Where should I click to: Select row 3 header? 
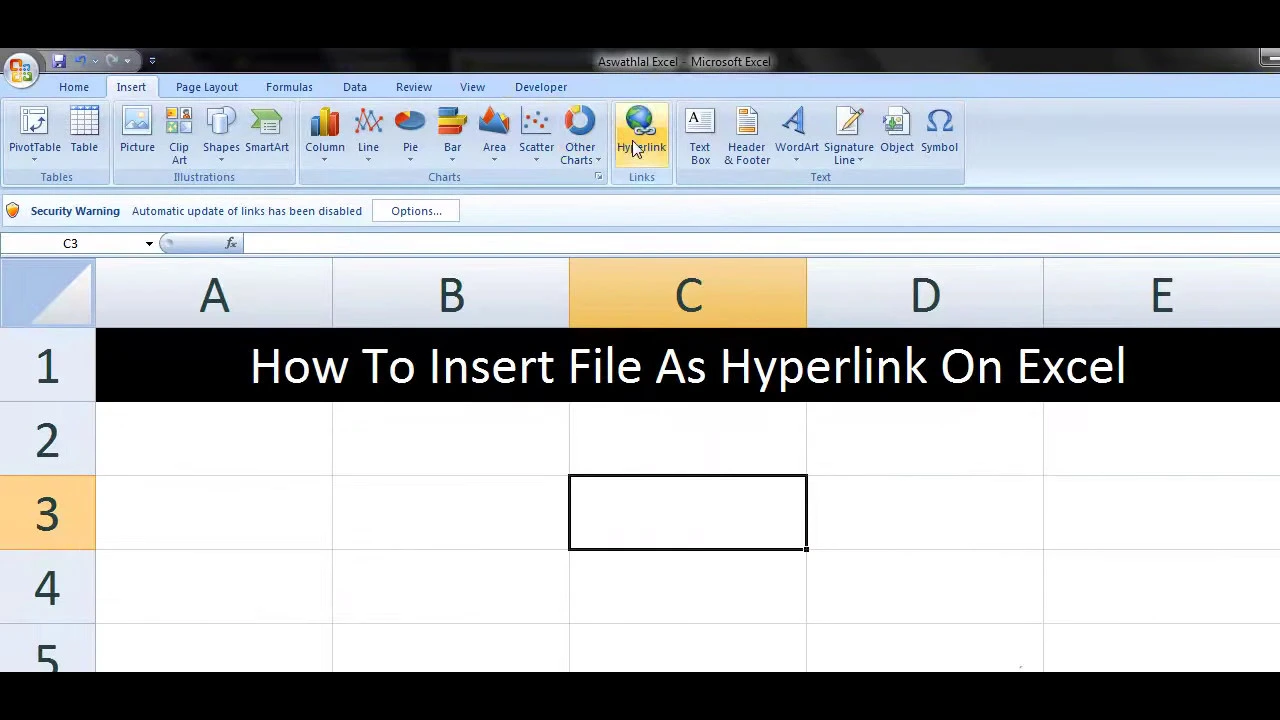coord(47,513)
